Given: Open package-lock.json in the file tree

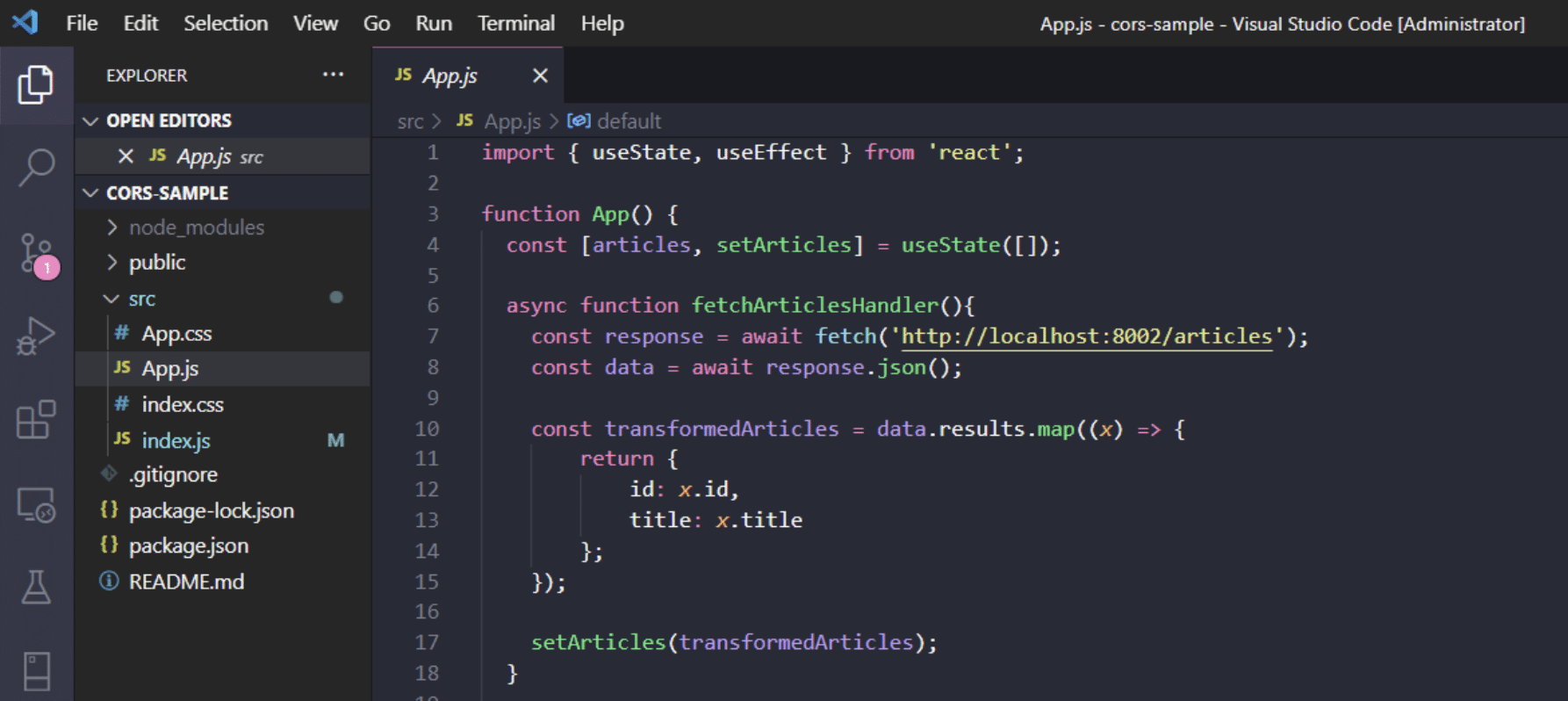Looking at the screenshot, I should click(x=212, y=510).
